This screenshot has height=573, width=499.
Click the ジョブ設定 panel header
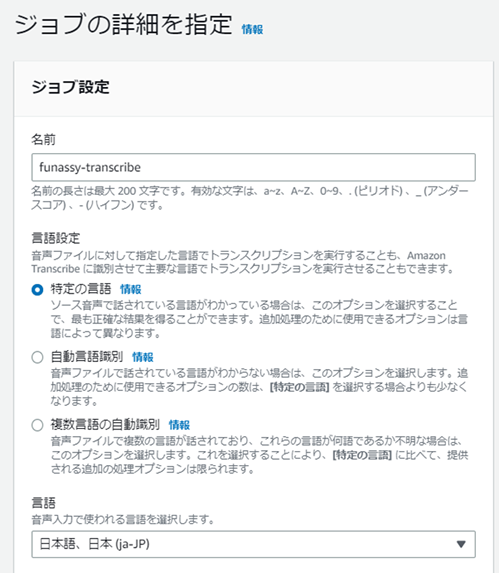[x=254, y=88]
